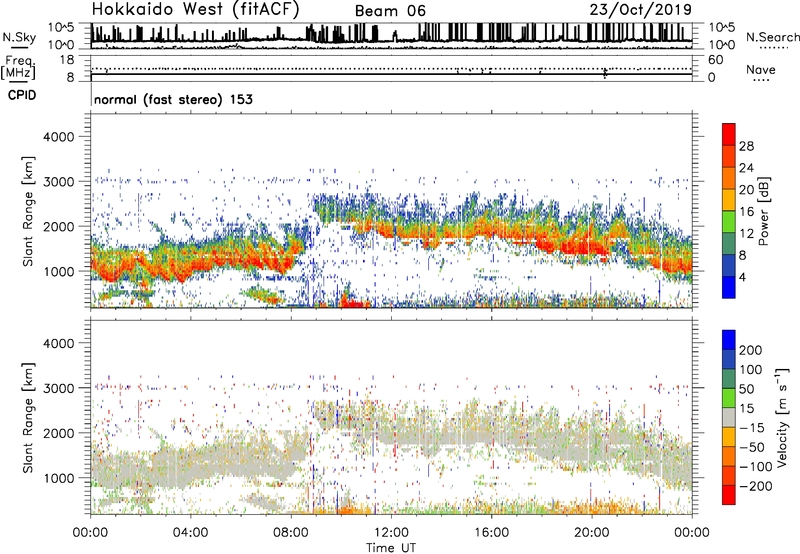Click the frequency line in the Freq. panel
The height and width of the screenshot is (554, 800).
pyautogui.click(x=391, y=74)
